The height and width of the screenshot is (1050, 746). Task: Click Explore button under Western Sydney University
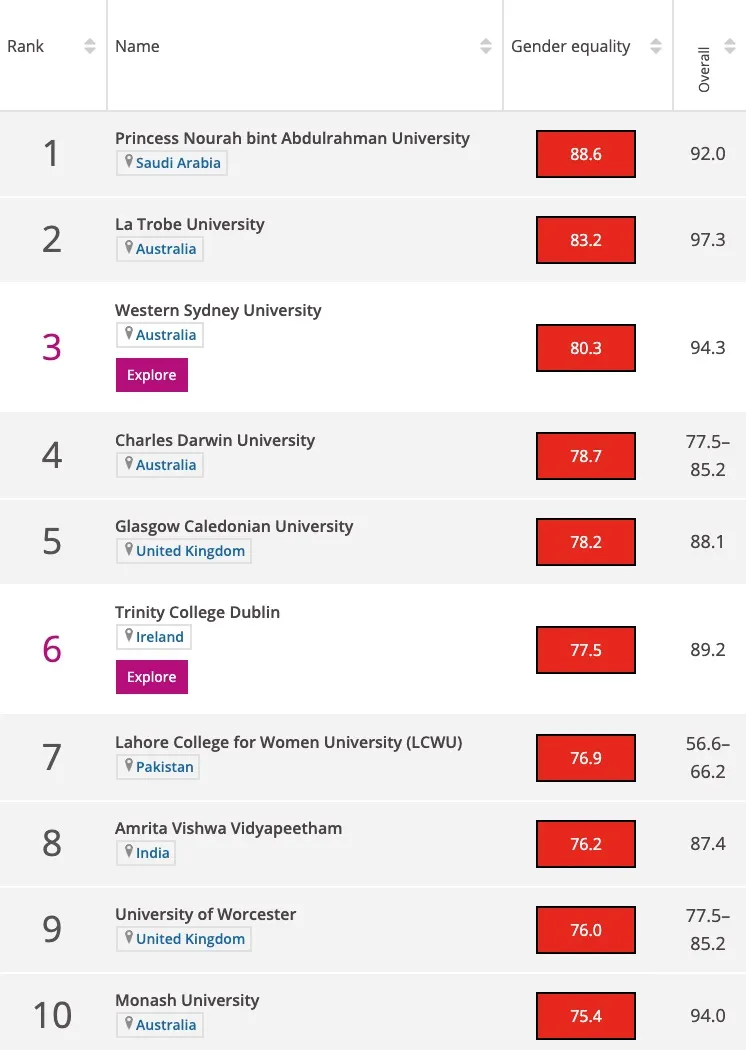[x=152, y=375]
